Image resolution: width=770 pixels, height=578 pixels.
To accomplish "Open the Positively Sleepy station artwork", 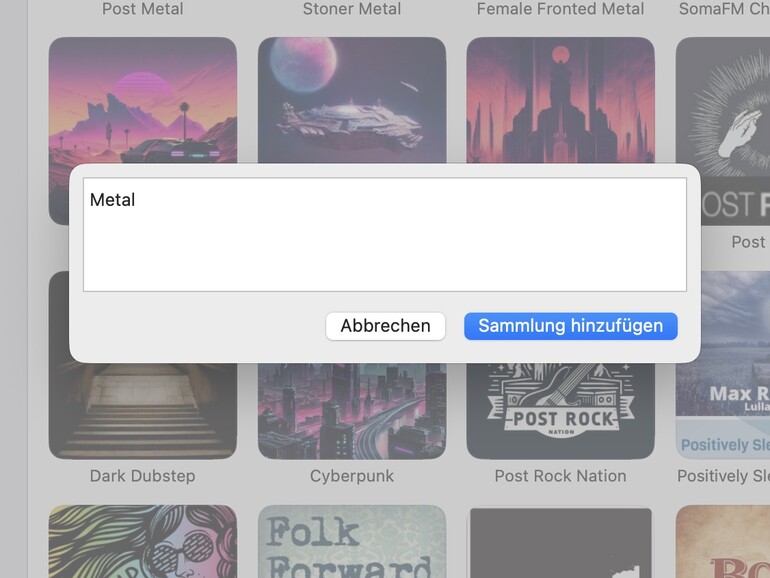I will pos(723,365).
